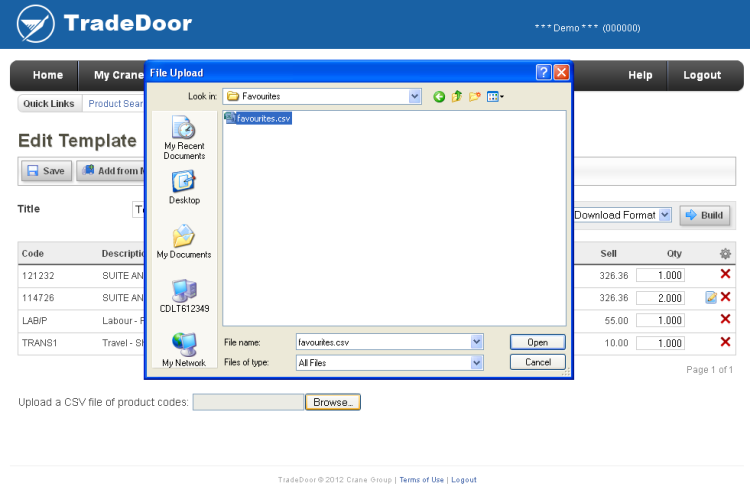Click the Cancel button

(538, 362)
